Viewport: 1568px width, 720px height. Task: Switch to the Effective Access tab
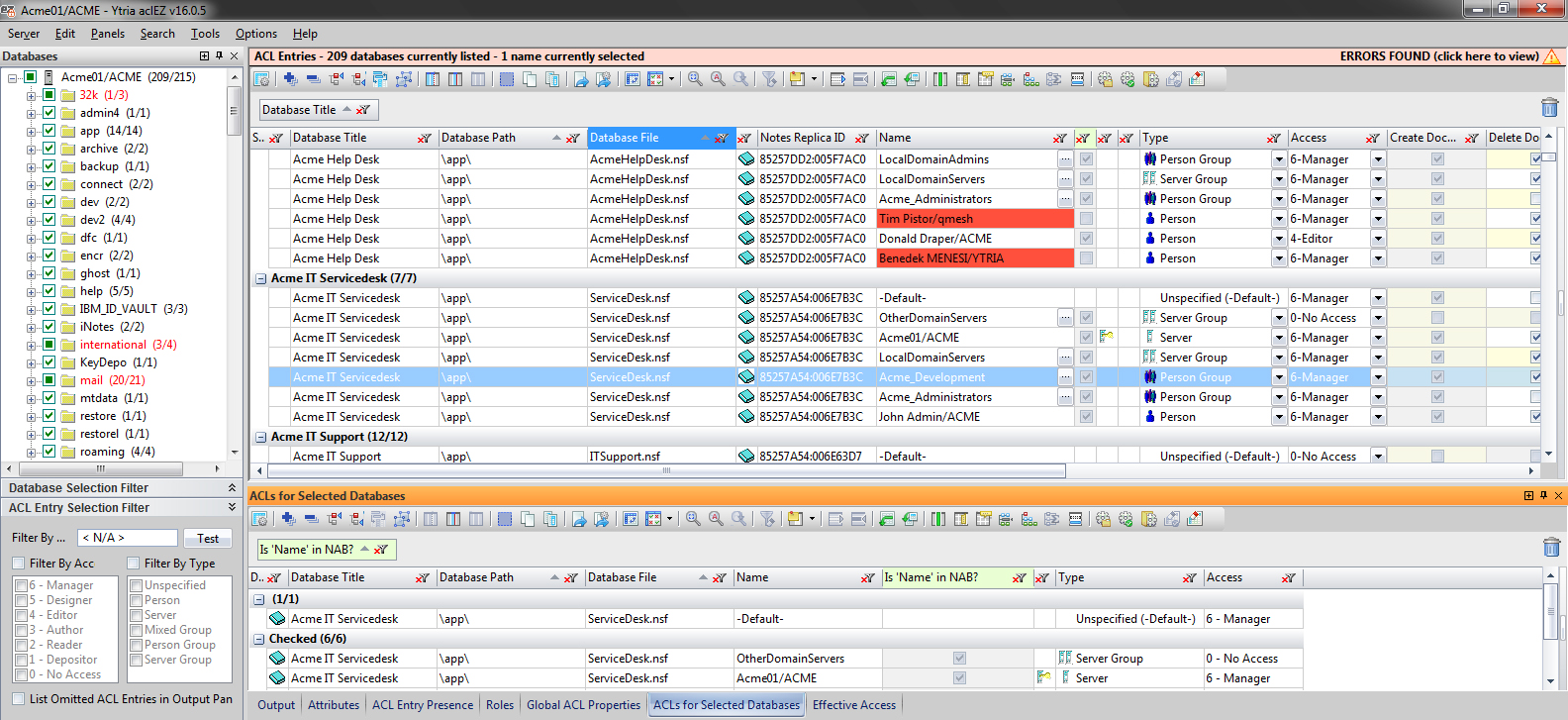[x=854, y=705]
